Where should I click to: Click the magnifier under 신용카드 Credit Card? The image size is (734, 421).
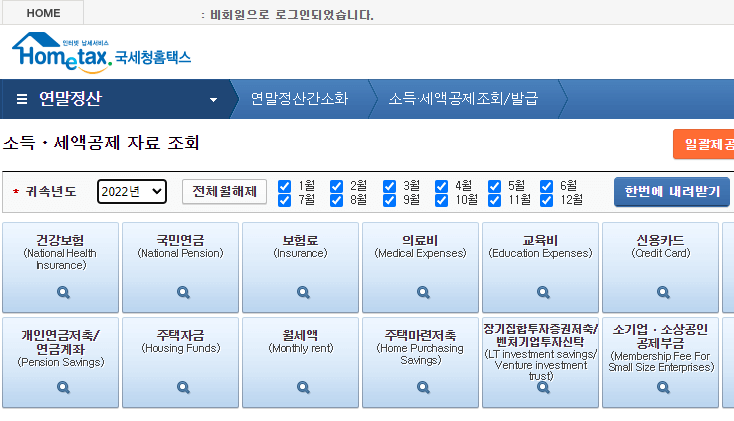pos(663,293)
